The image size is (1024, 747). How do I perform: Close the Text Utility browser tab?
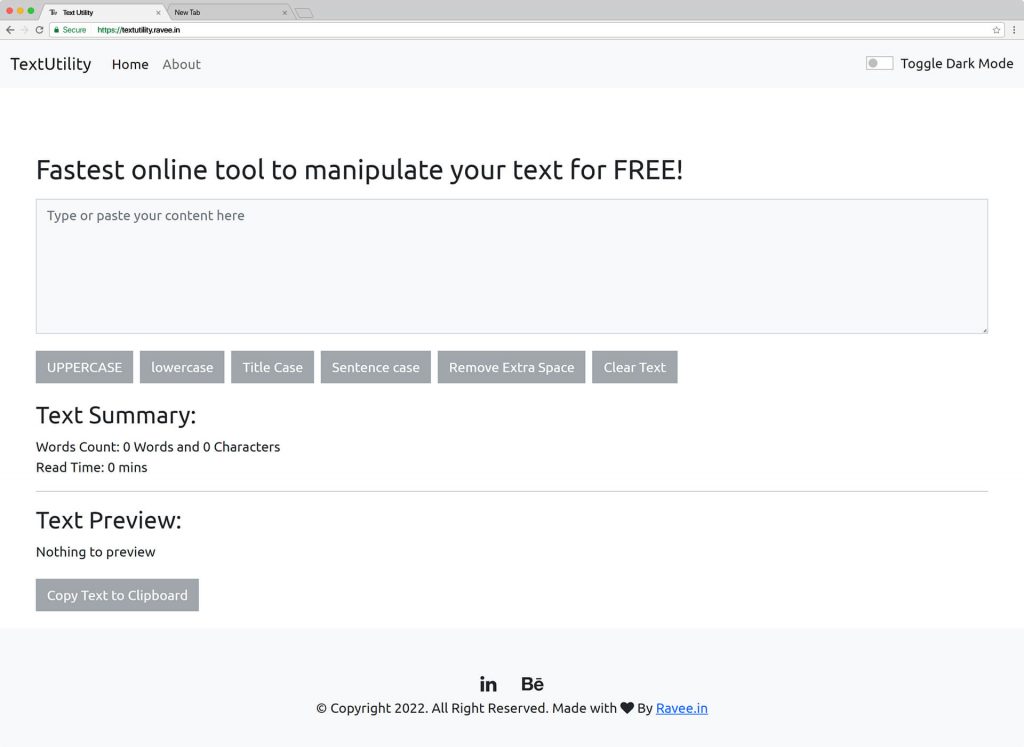(x=158, y=13)
